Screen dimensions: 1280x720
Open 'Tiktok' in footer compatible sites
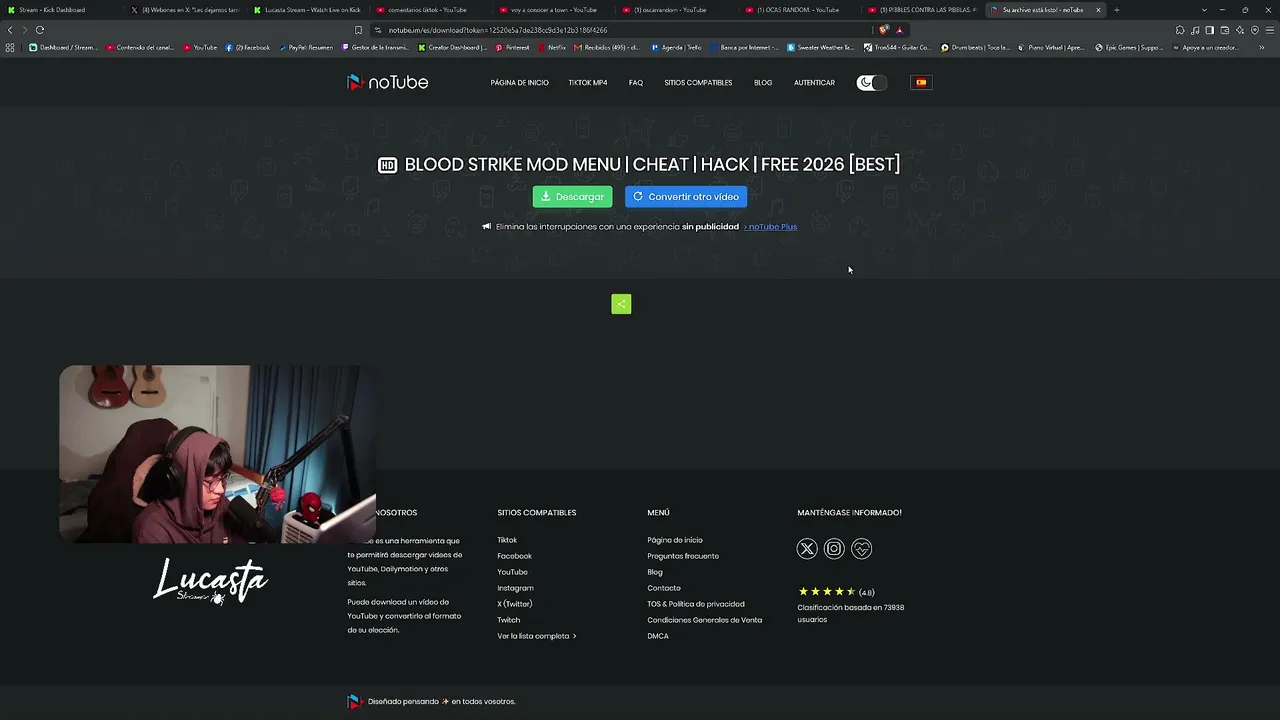(x=507, y=540)
